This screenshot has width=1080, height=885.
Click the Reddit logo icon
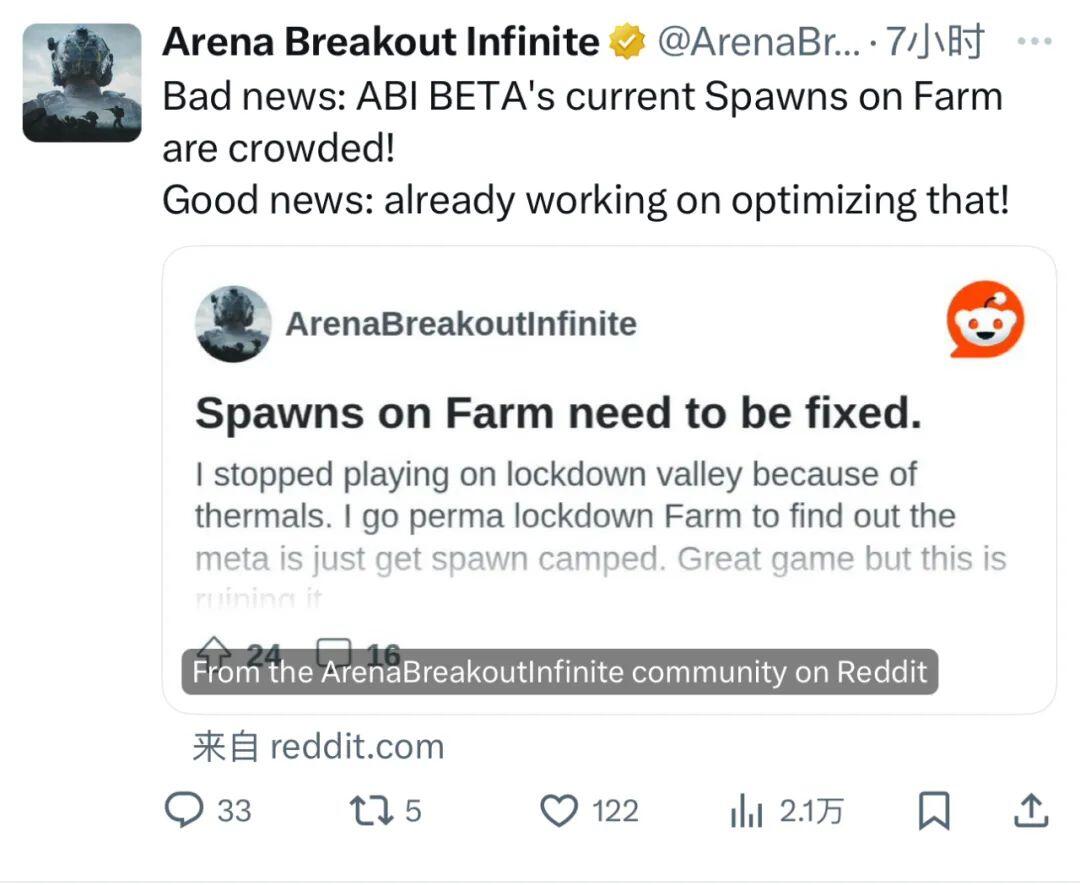click(x=985, y=320)
